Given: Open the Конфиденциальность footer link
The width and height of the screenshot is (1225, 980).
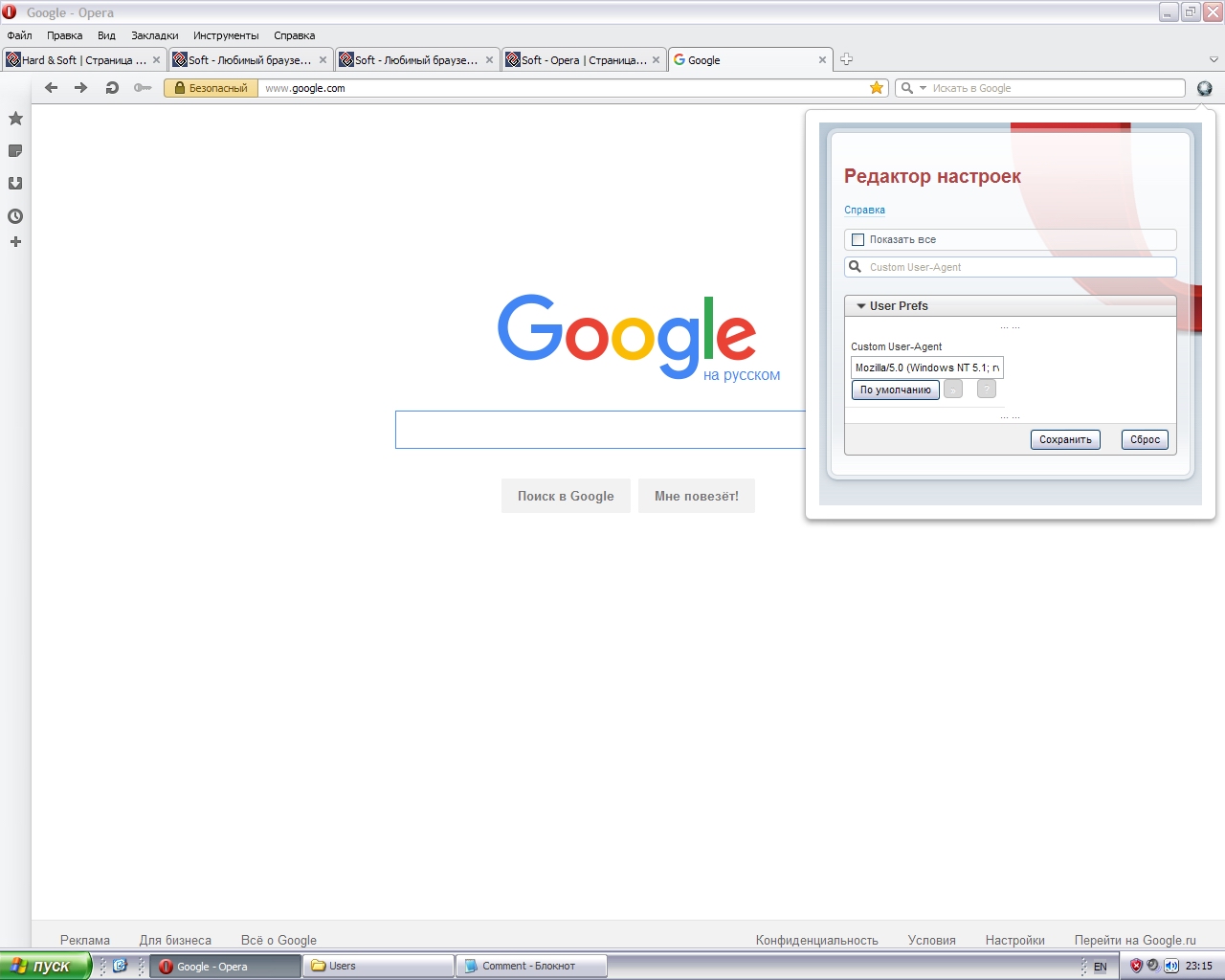Looking at the screenshot, I should tap(817, 940).
